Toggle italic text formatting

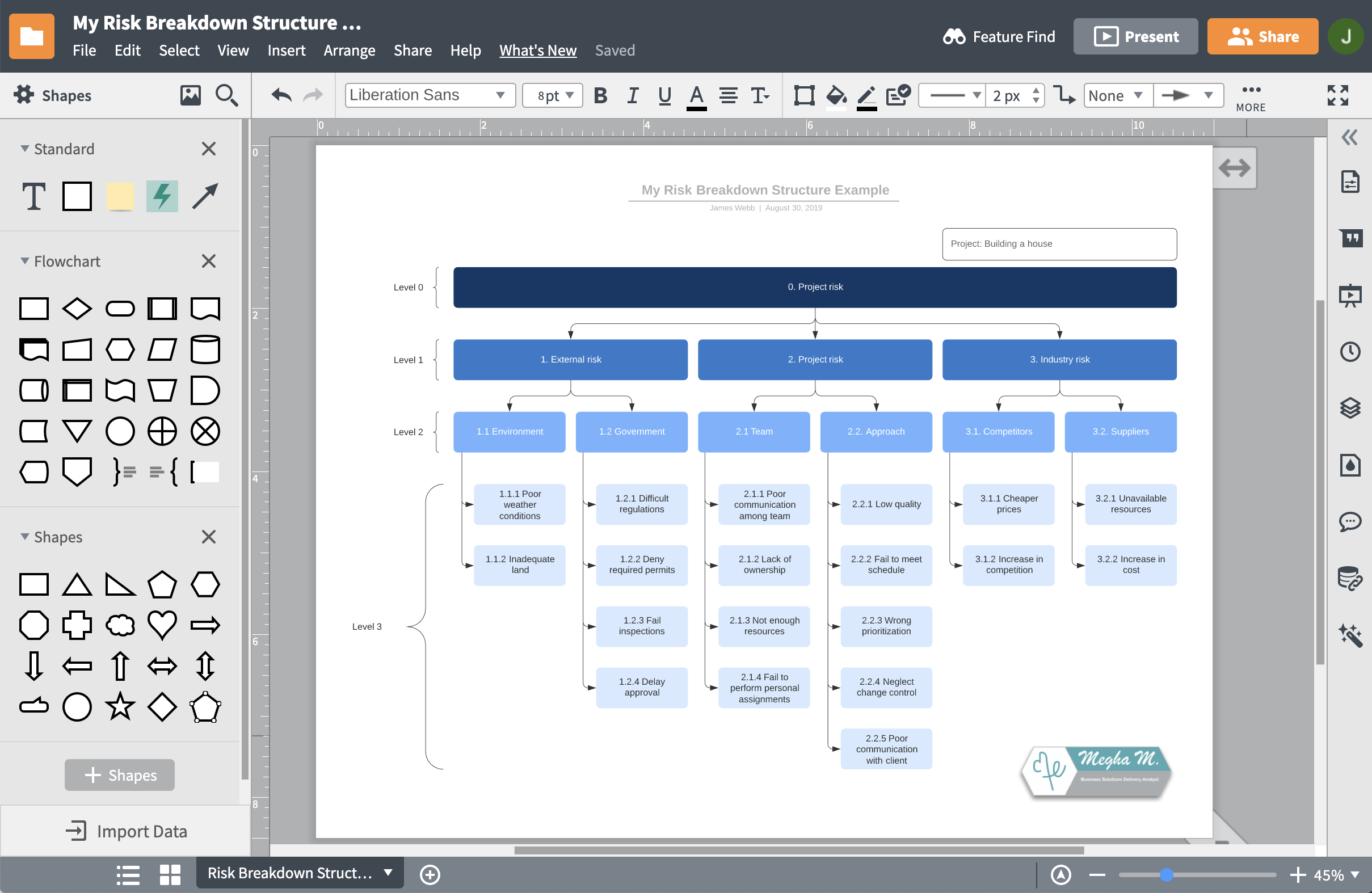[x=633, y=96]
